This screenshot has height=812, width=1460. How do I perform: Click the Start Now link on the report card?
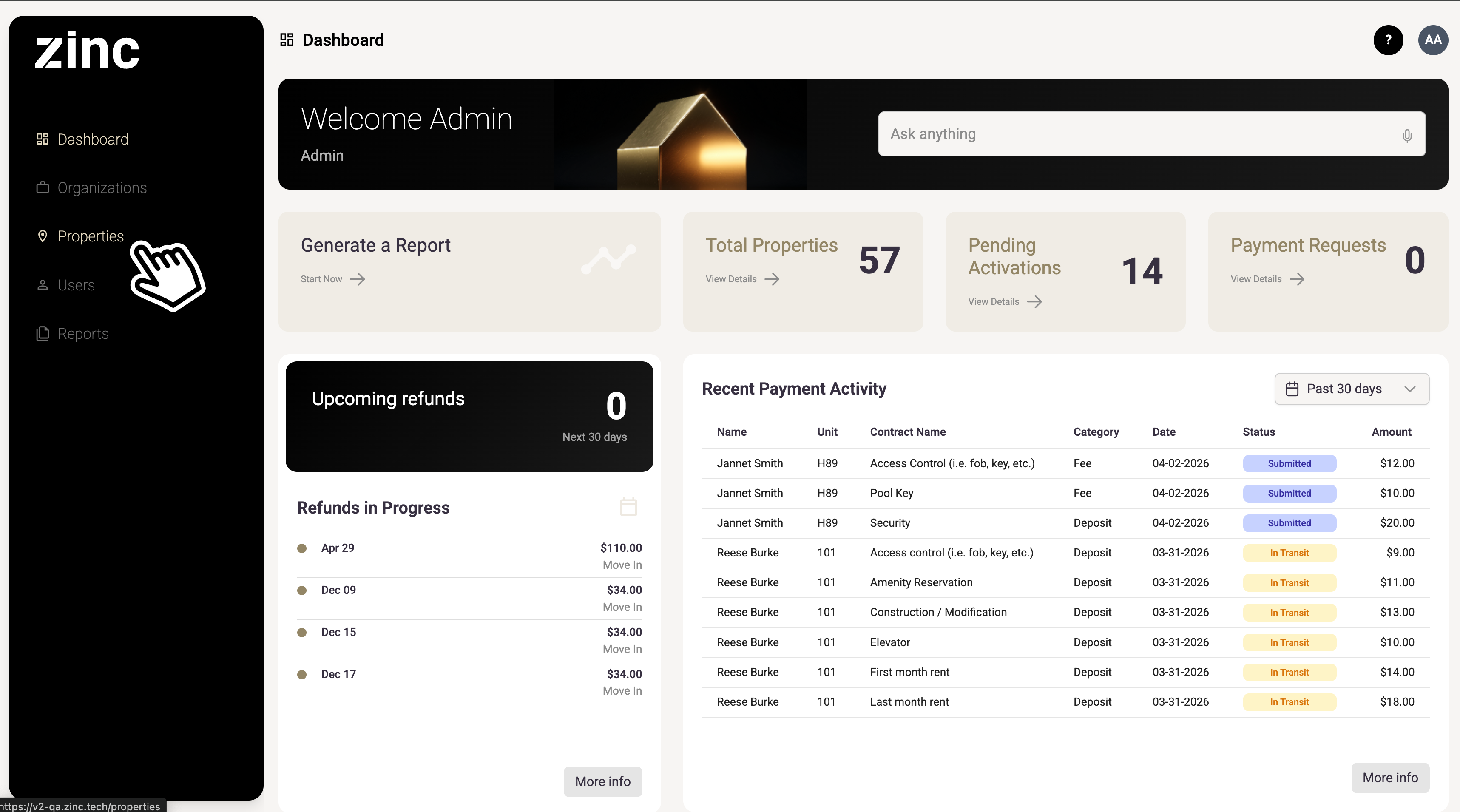[321, 279]
